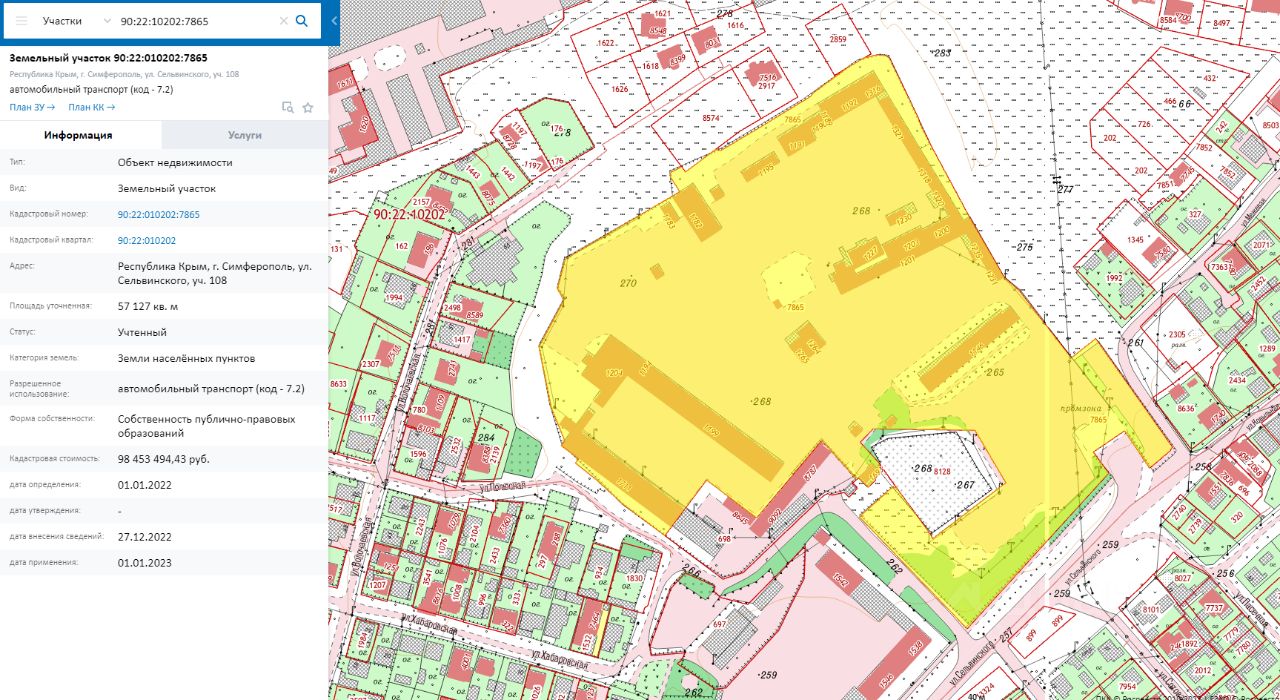Click parcel 7737 on the map
The width and height of the screenshot is (1280, 700).
click(1214, 608)
